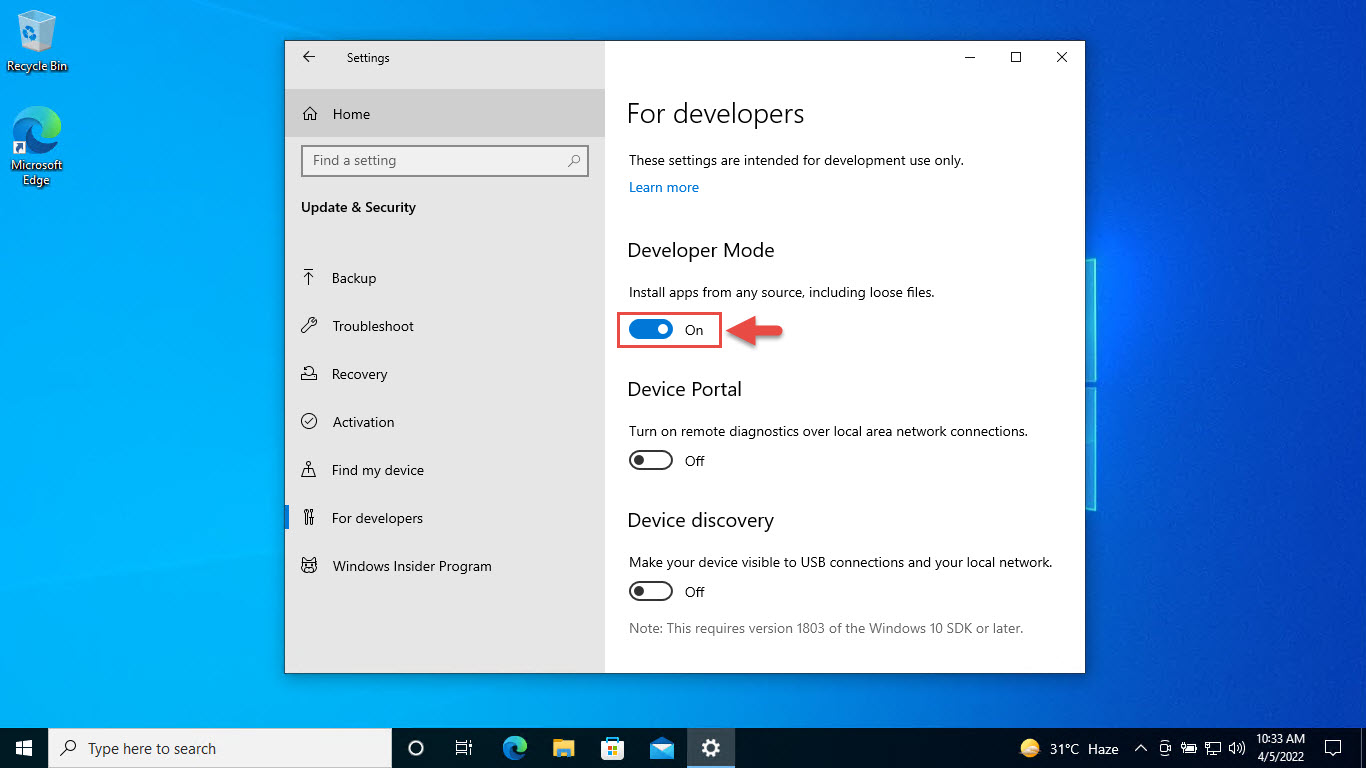Open the notification Action Center
This screenshot has width=1366, height=768.
(1332, 748)
